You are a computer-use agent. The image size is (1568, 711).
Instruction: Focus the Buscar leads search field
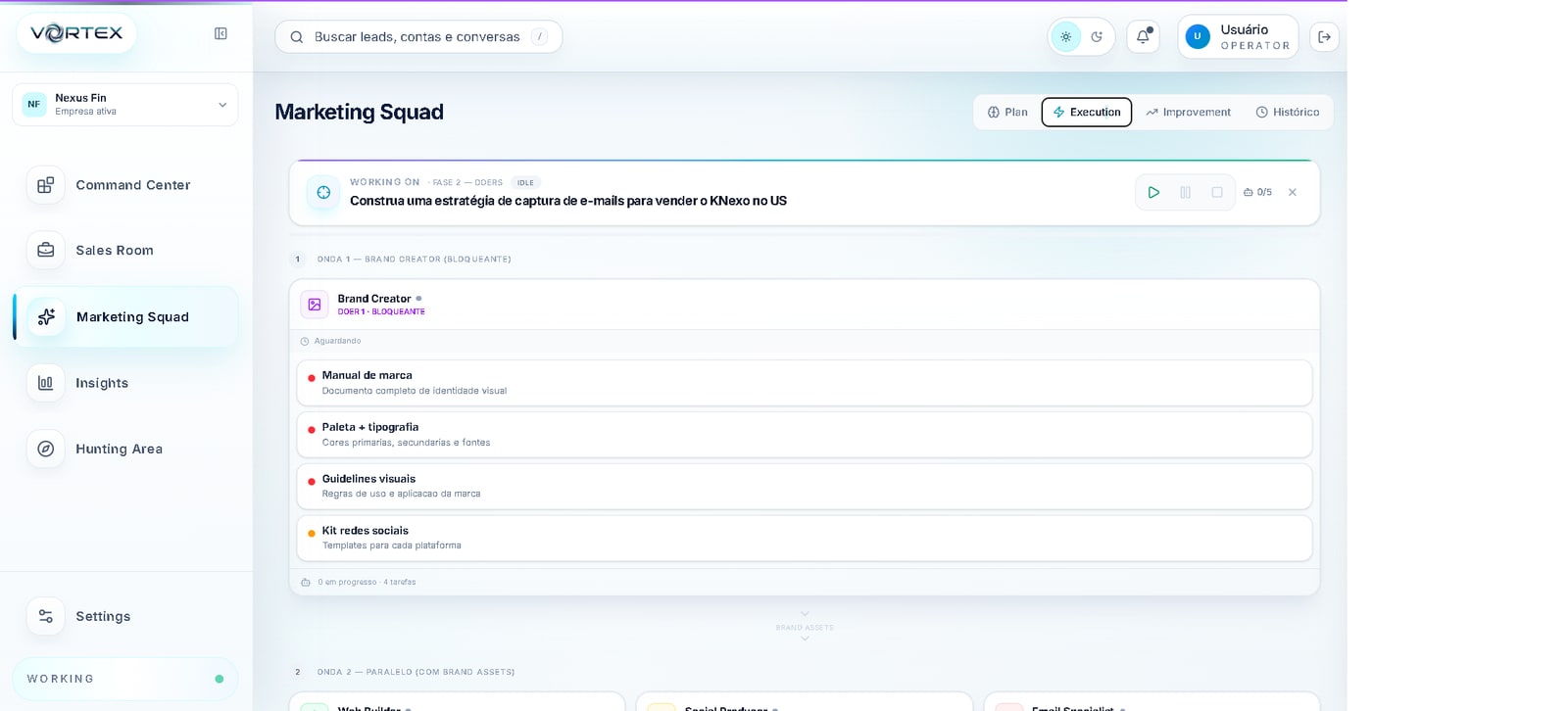418,36
